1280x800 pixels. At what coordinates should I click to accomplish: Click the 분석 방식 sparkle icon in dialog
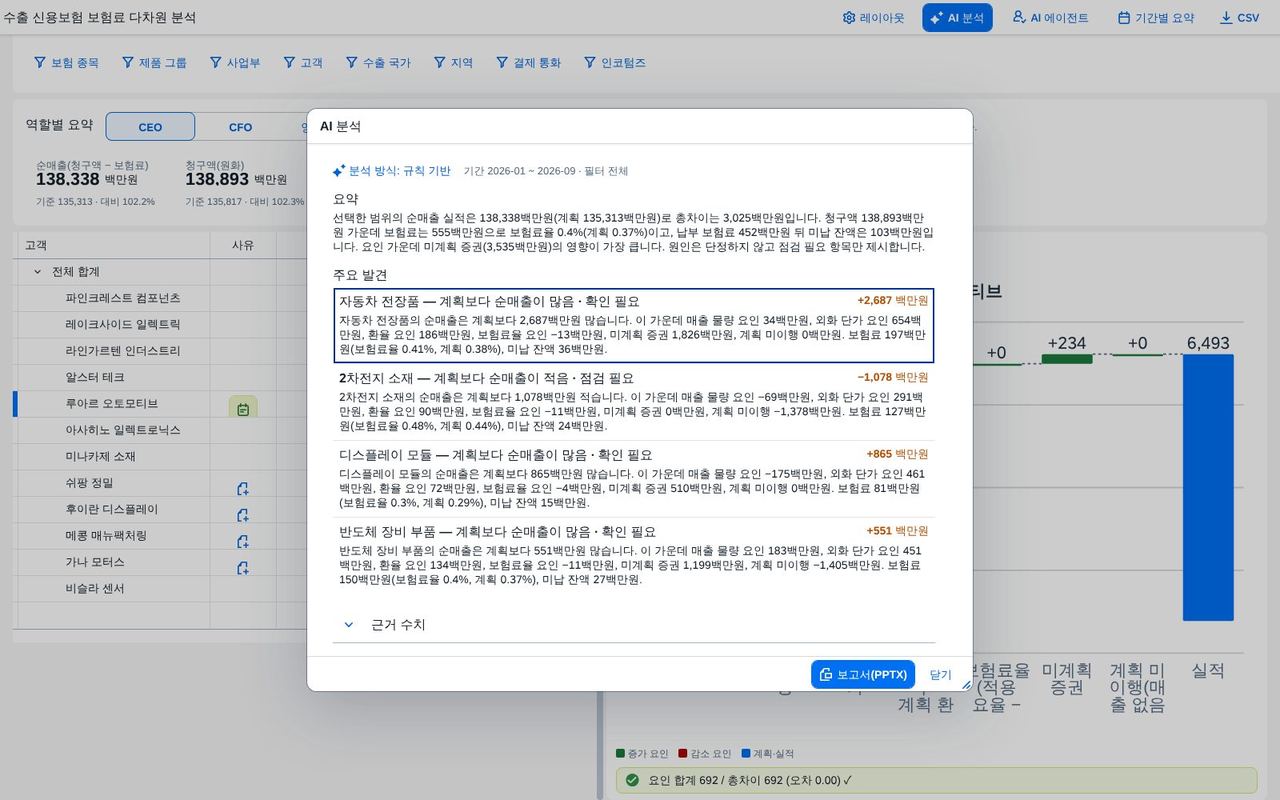pyautogui.click(x=339, y=171)
